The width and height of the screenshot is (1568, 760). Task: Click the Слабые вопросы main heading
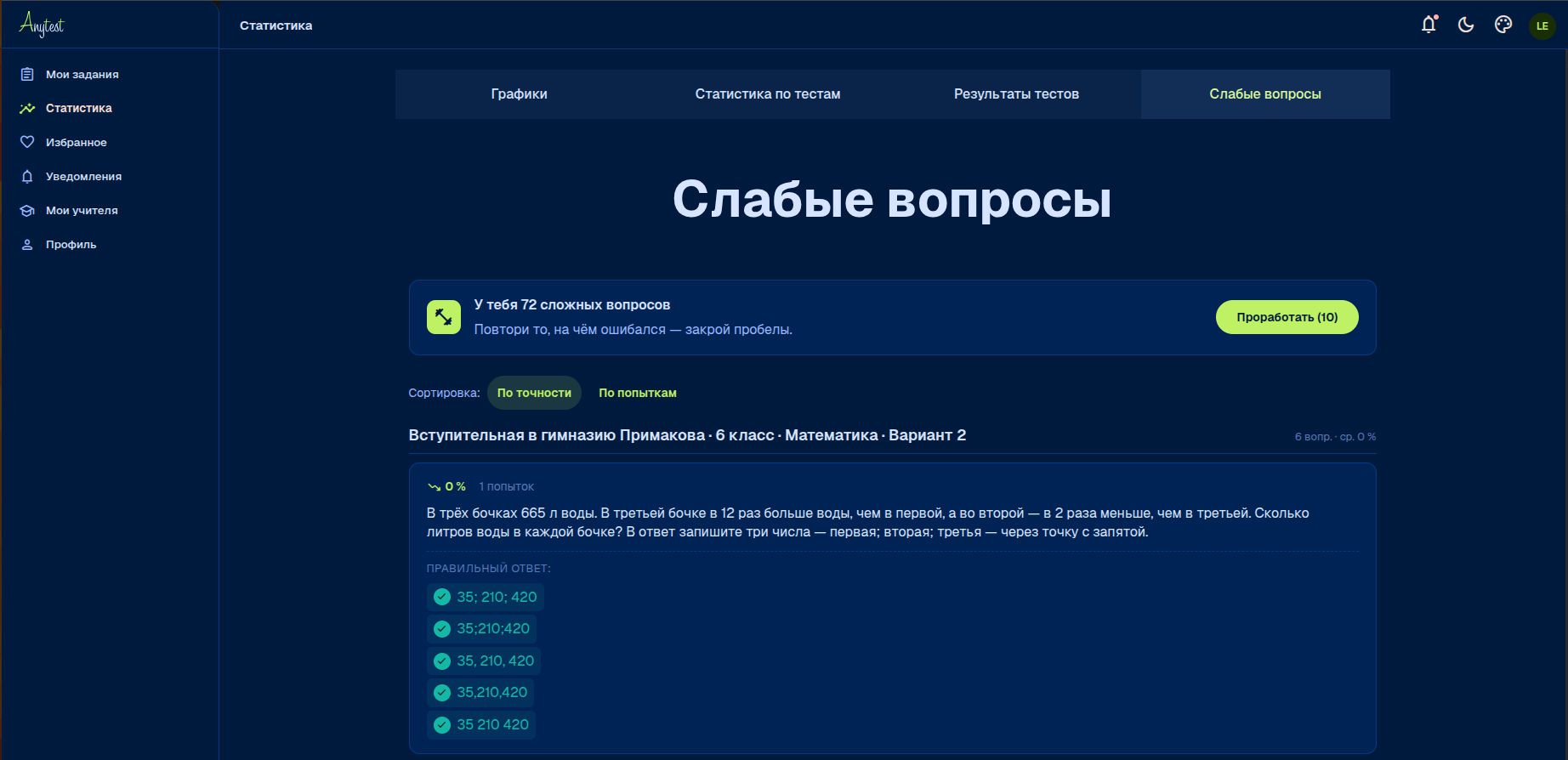(892, 200)
